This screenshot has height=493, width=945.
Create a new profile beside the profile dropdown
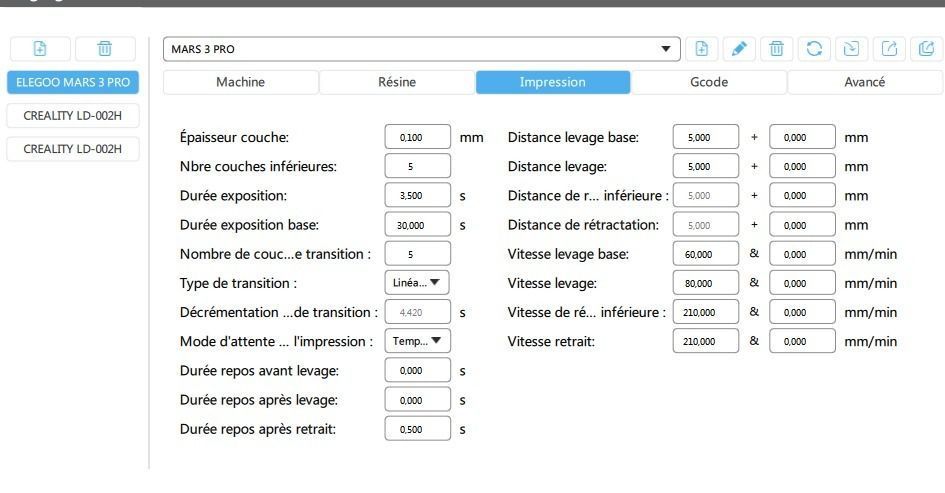702,48
